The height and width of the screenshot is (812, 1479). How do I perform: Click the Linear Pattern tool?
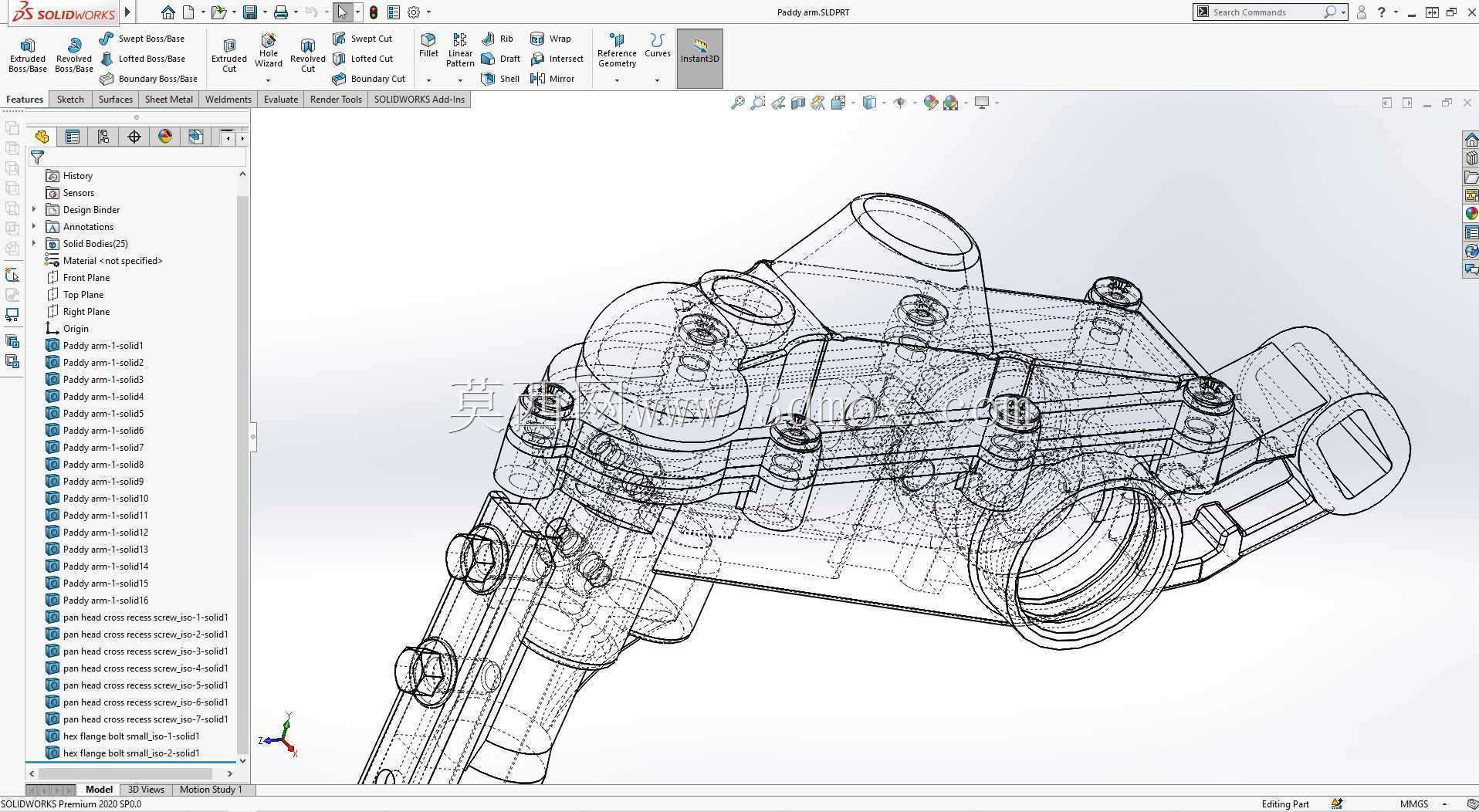(x=460, y=50)
